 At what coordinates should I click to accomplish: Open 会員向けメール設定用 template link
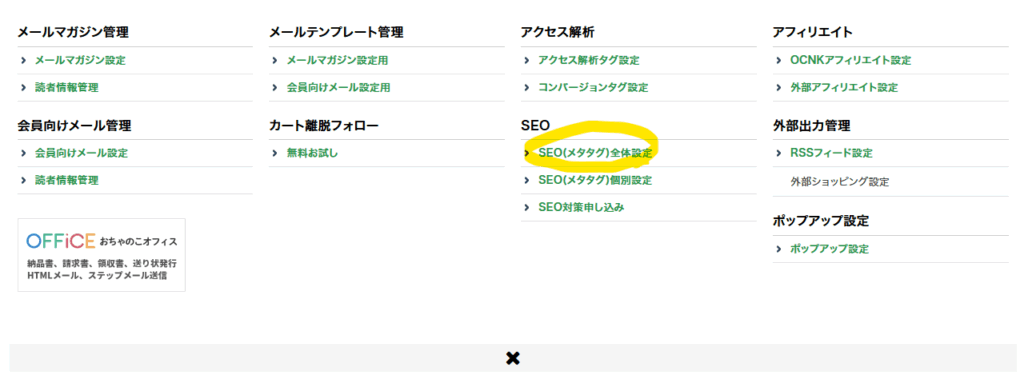click(x=338, y=88)
